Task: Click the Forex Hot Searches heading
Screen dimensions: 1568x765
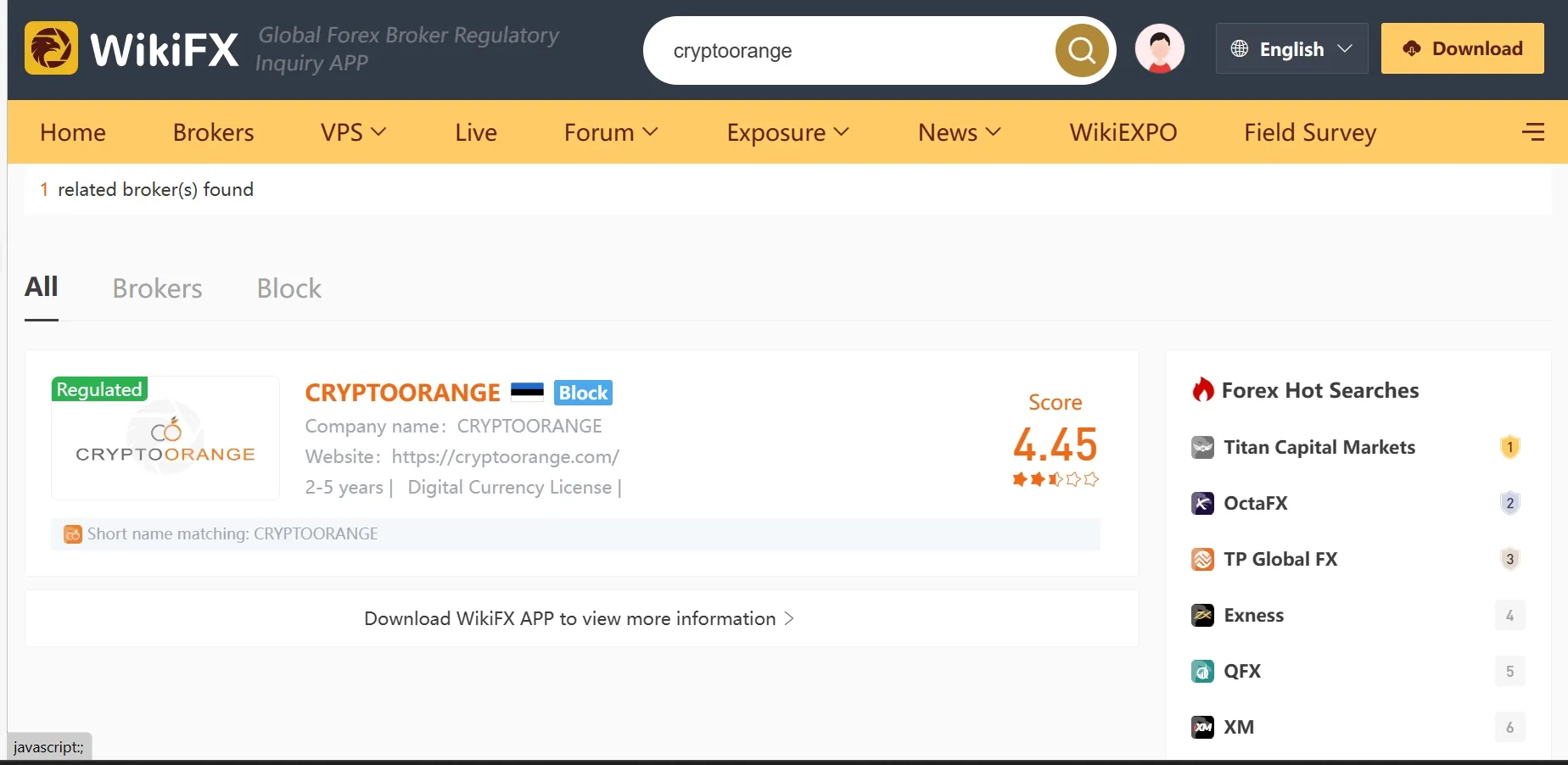Action: (1320, 390)
